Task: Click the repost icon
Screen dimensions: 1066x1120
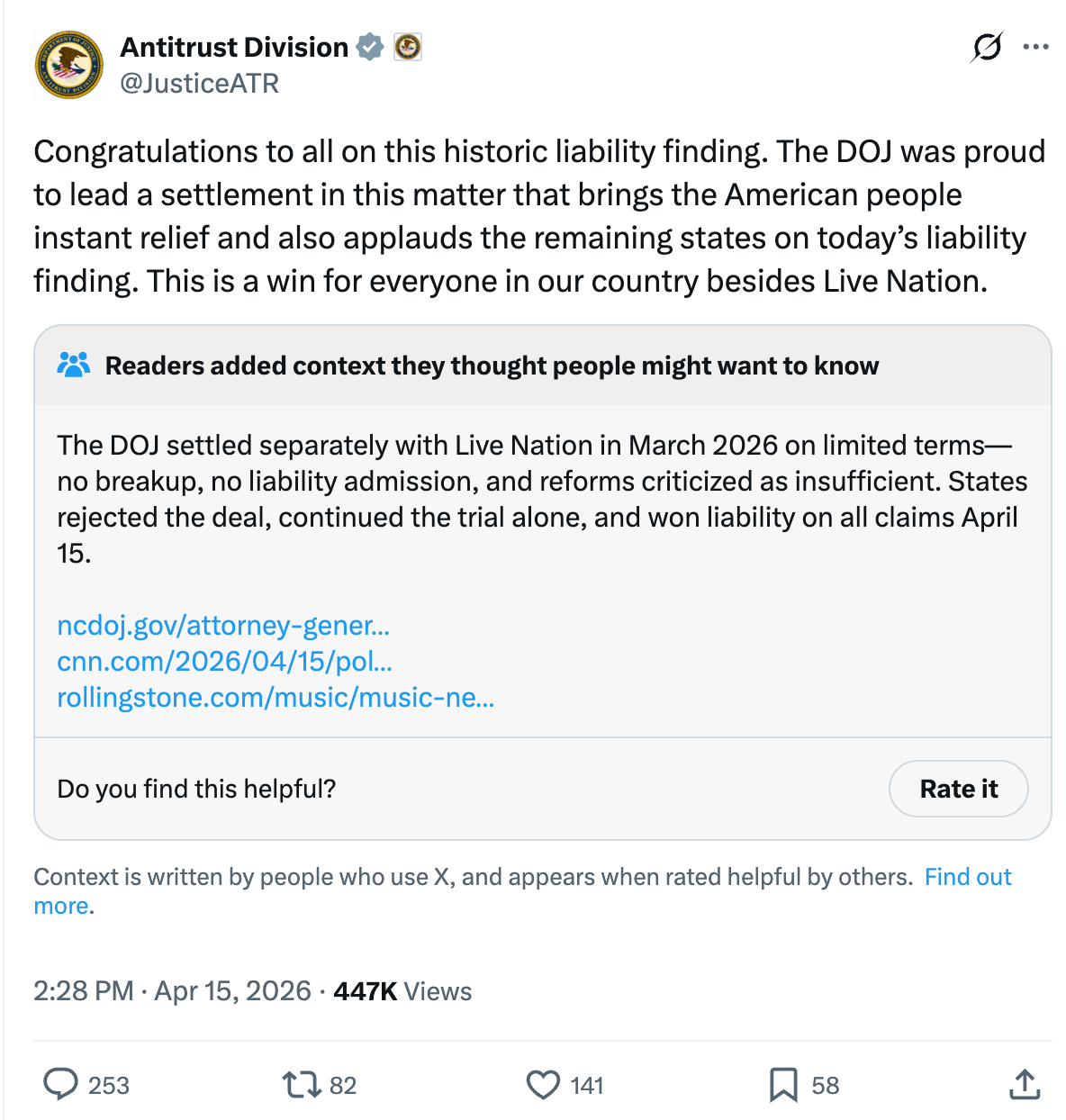Action: [297, 1086]
